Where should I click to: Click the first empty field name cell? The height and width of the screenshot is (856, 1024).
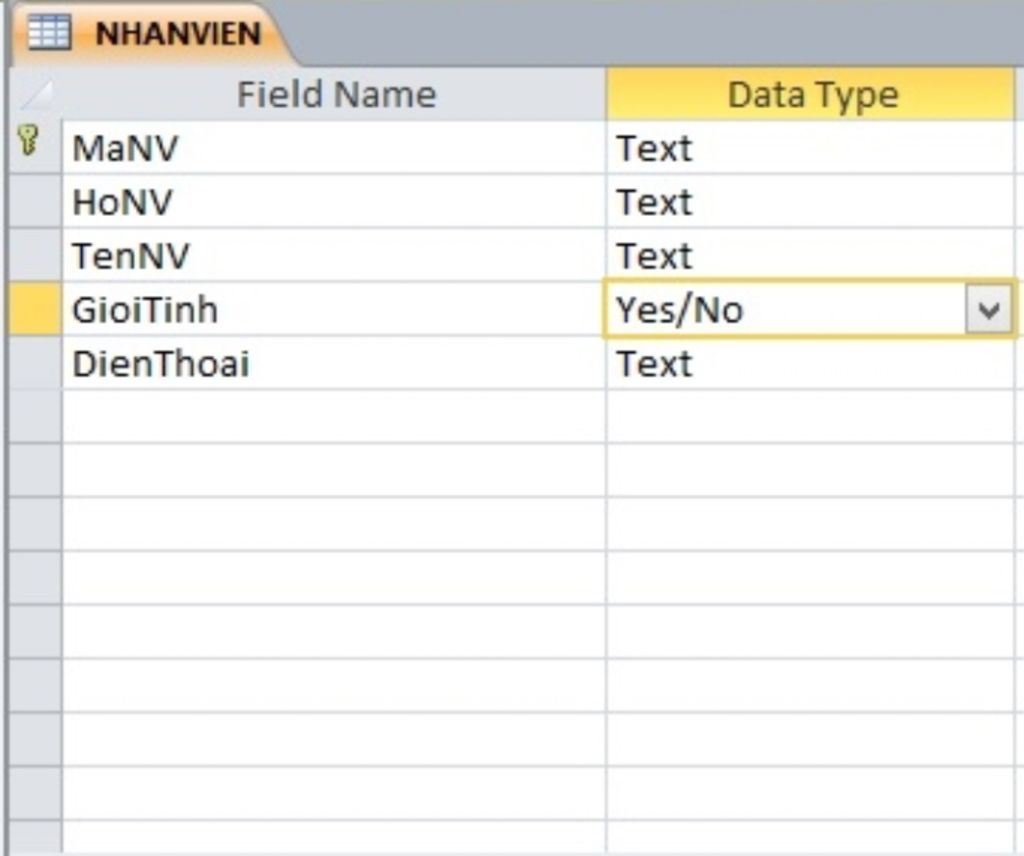pos(333,417)
